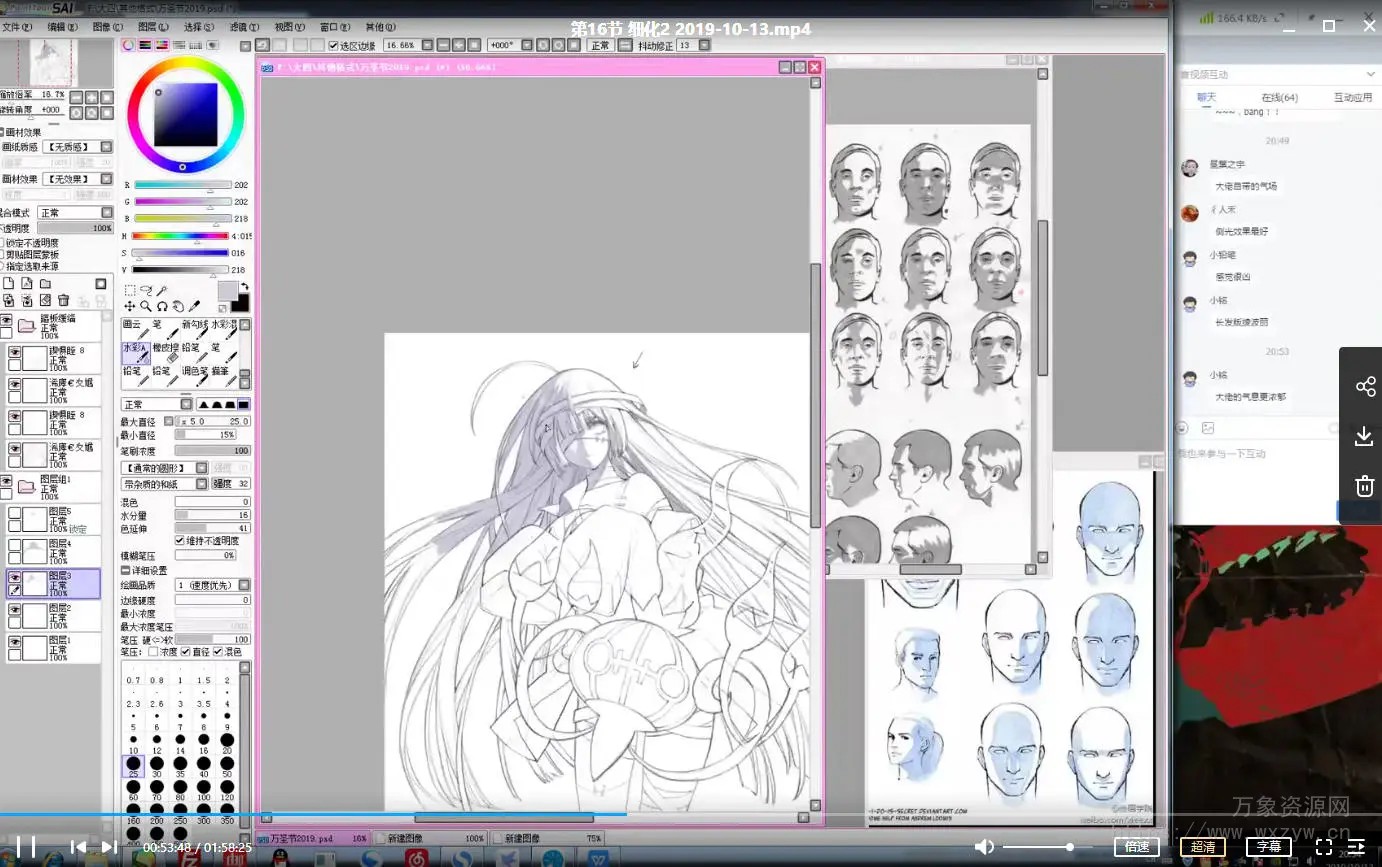Choose the eyedropper color picker tool

[195, 306]
